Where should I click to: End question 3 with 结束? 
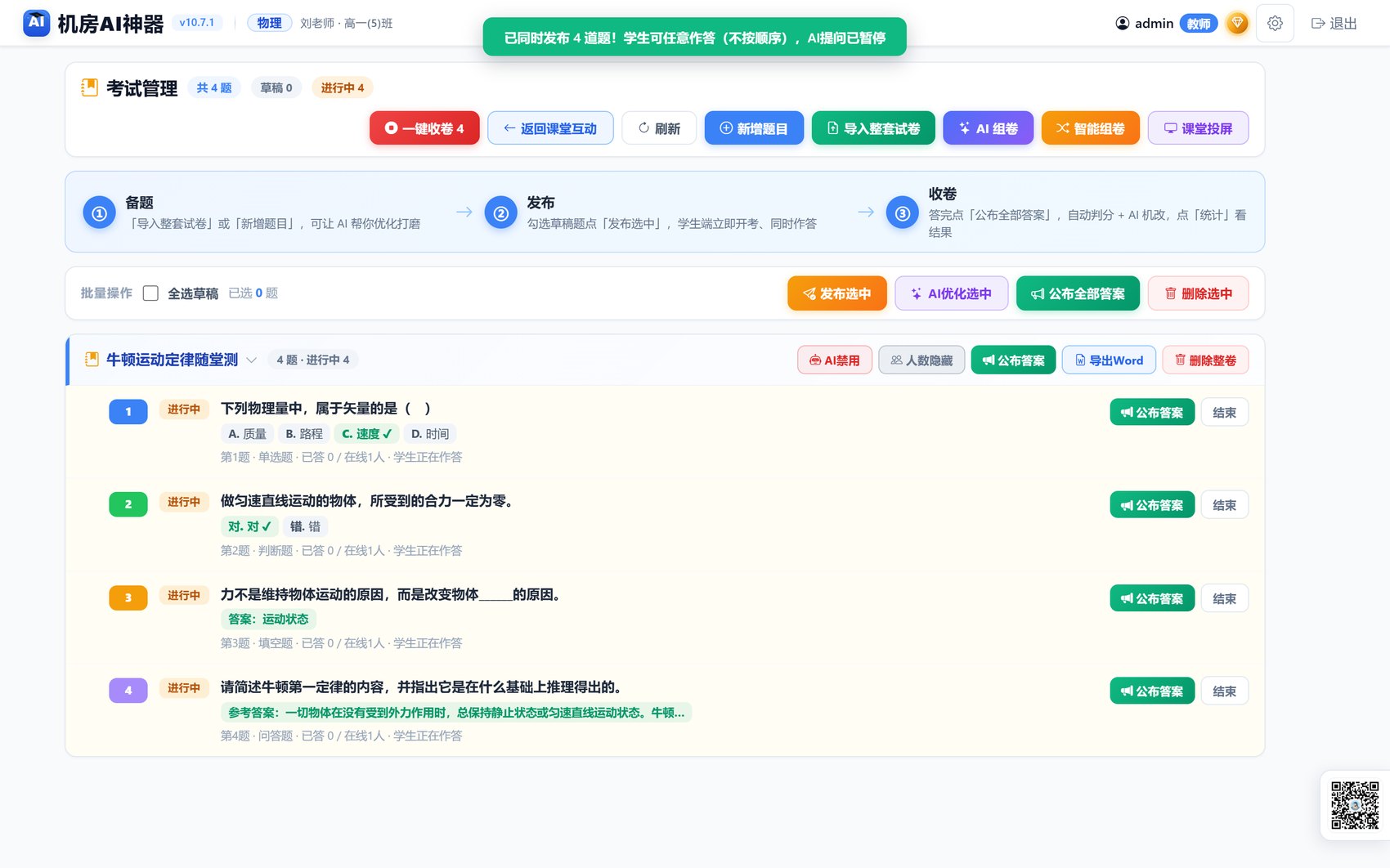(x=1224, y=598)
